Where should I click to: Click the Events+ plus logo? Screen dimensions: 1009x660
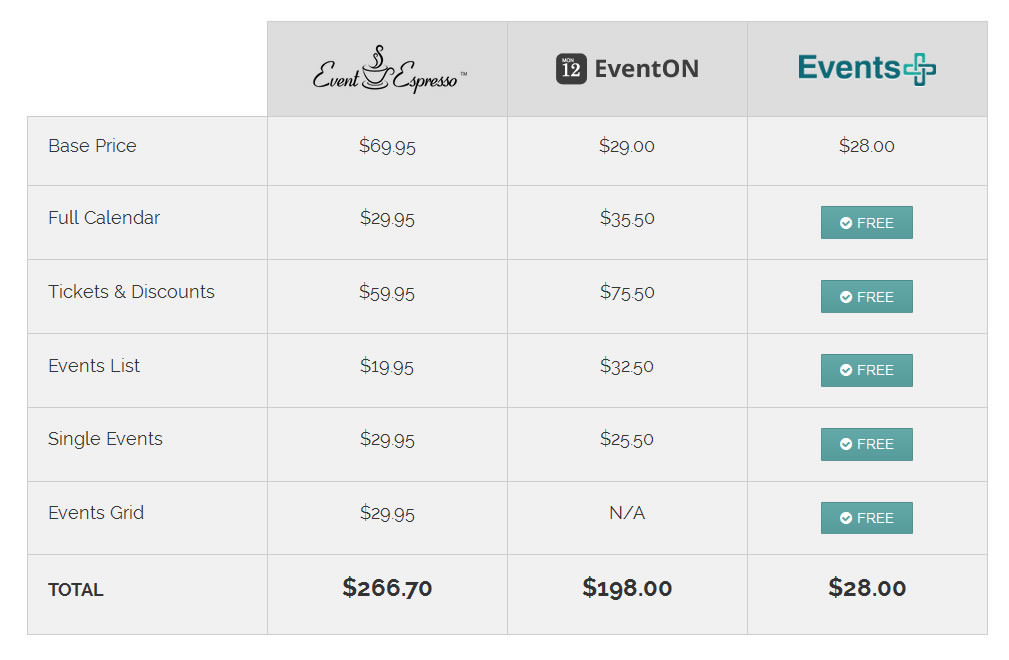click(x=867, y=68)
